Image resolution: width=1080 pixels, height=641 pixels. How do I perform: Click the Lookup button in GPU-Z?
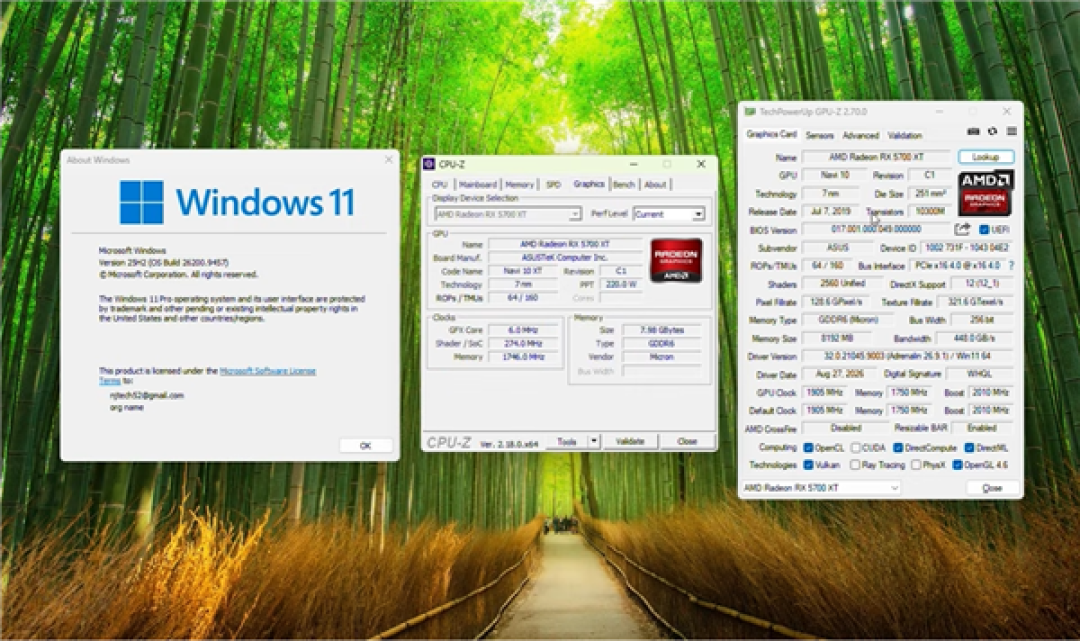pos(986,157)
